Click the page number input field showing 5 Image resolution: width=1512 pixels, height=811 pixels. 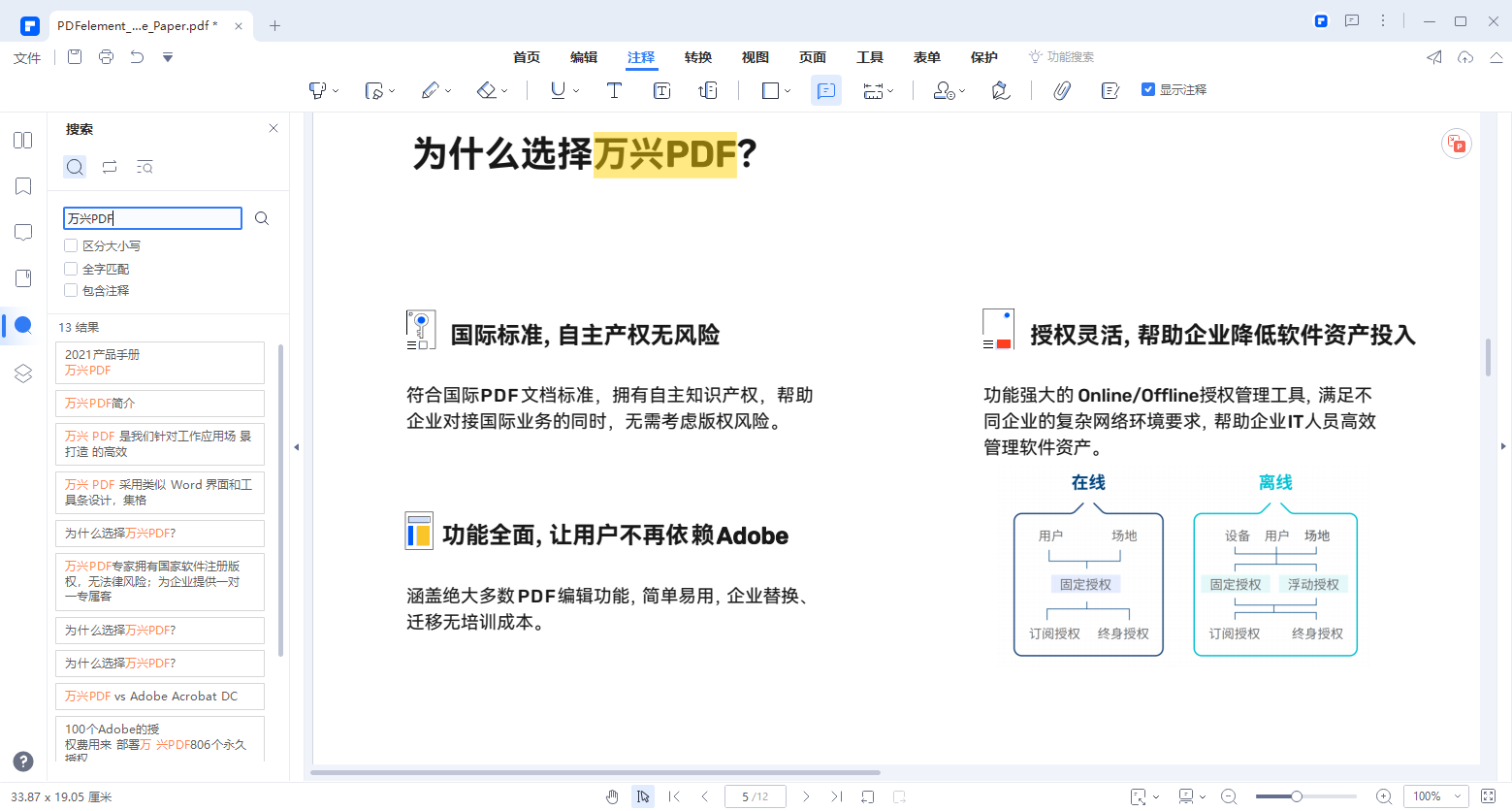tap(755, 795)
